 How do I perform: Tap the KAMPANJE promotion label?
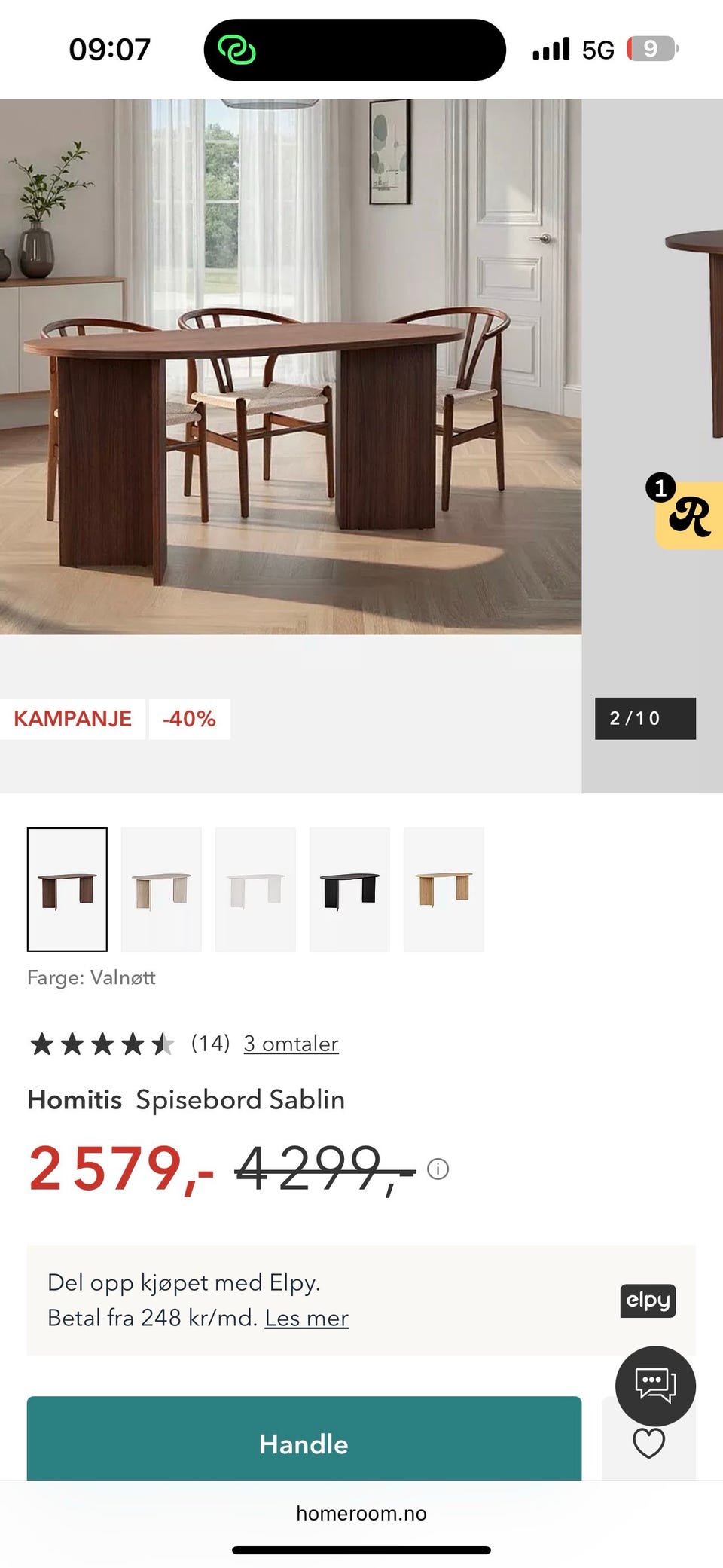coord(73,718)
